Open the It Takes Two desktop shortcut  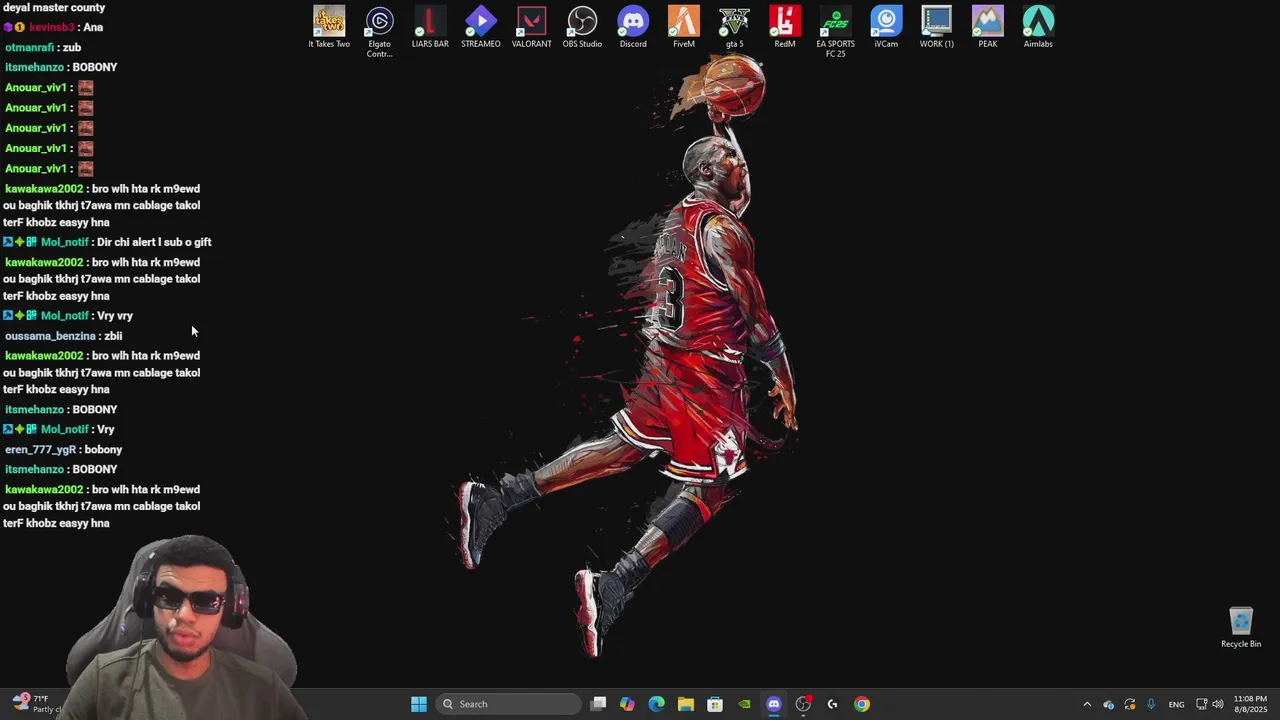pos(329,26)
